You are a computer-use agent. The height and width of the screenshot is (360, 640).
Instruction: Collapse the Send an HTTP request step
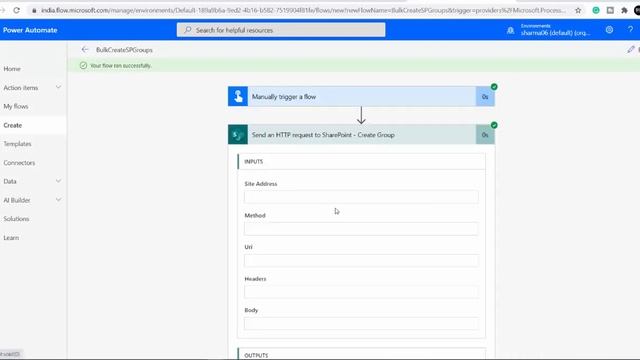coord(361,135)
